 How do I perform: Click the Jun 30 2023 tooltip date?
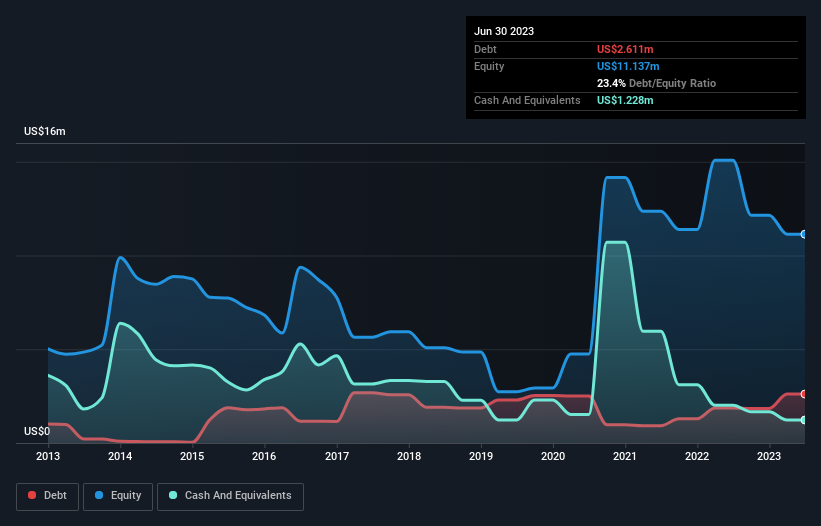pos(504,31)
